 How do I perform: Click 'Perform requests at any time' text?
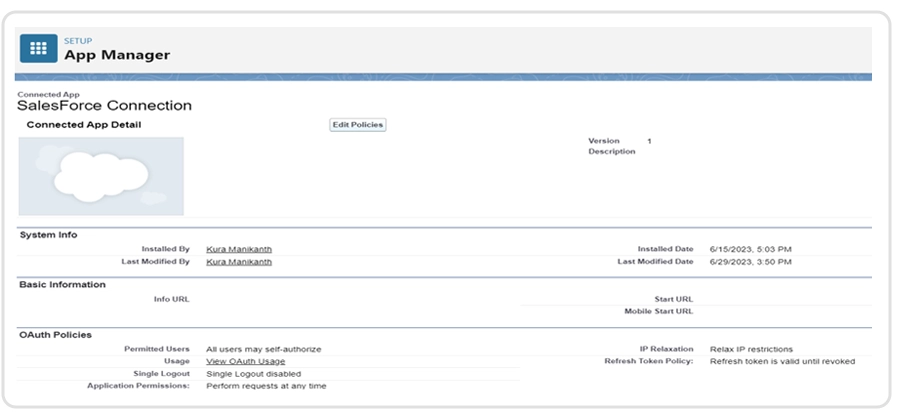click(265, 385)
